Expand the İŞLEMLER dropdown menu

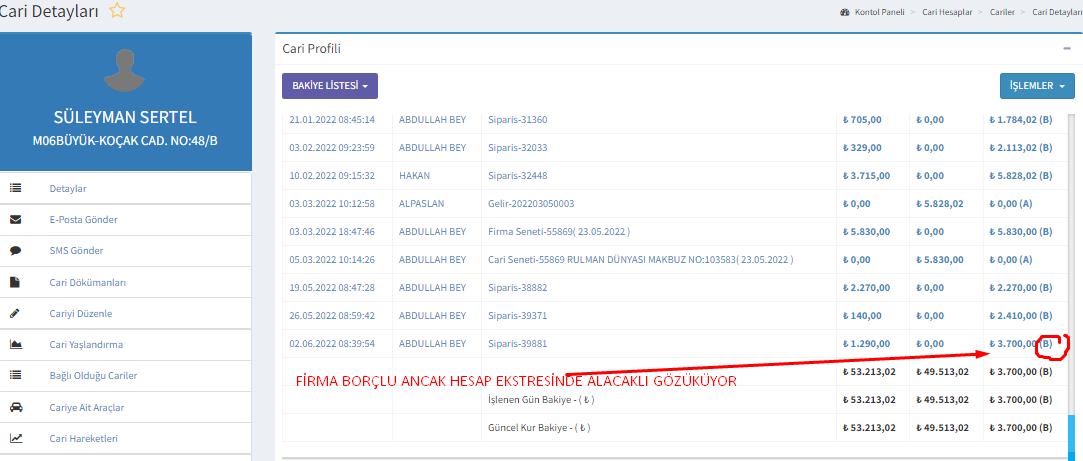coord(1037,87)
